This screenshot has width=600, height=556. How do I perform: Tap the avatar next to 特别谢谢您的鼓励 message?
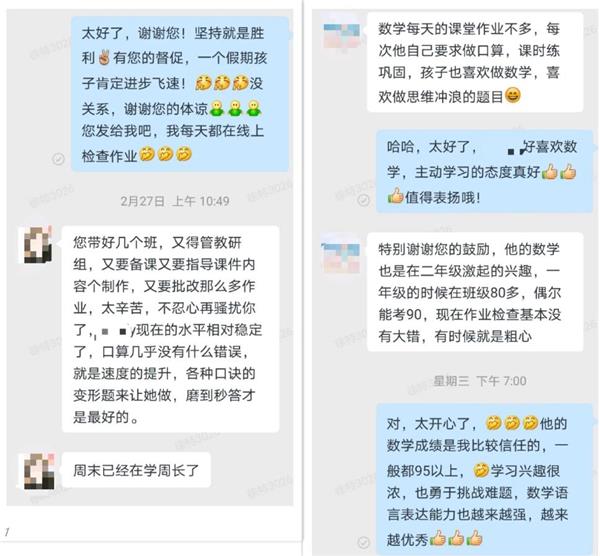coord(341,257)
